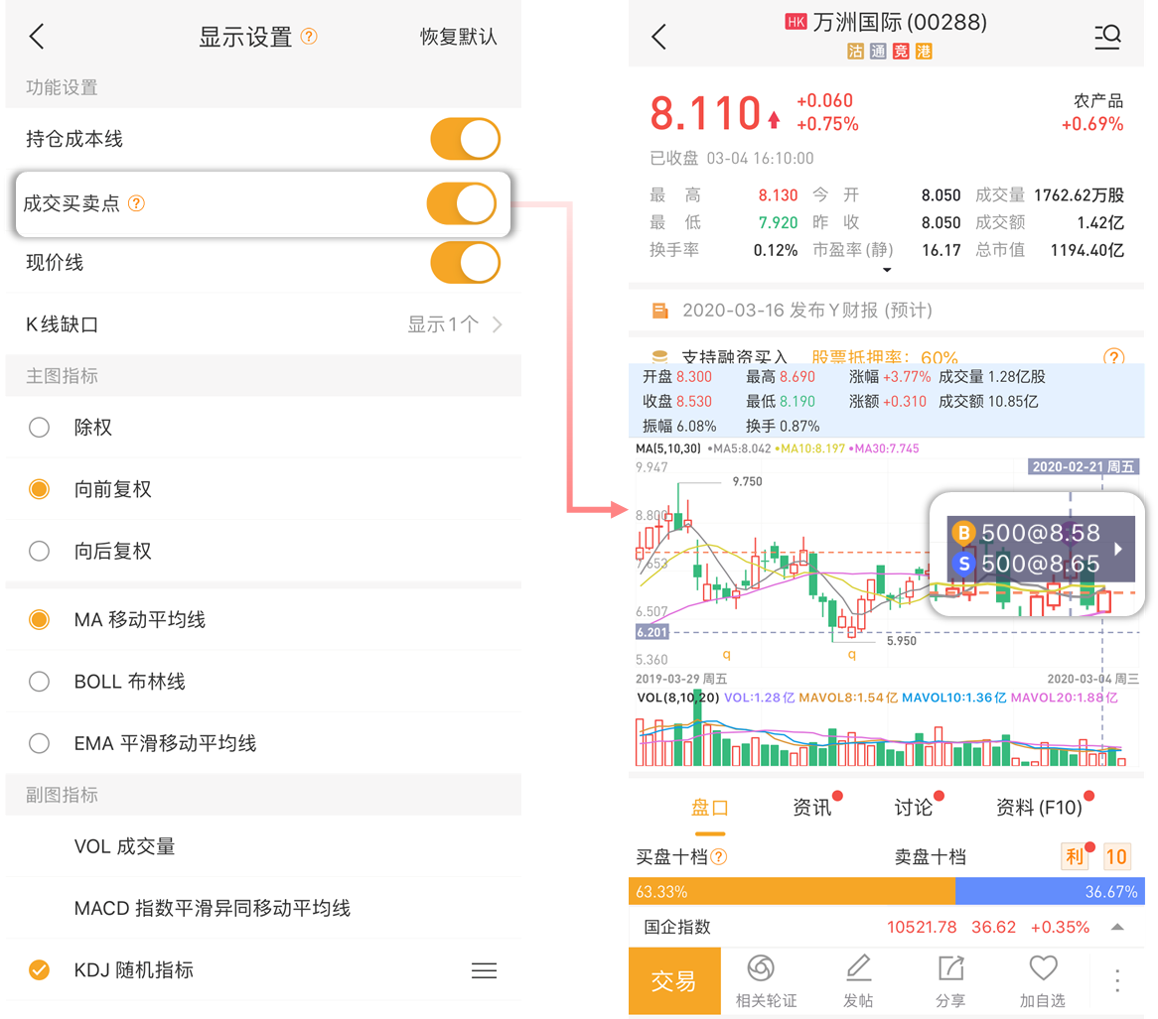The height and width of the screenshot is (1019, 1158).
Task: Tap the 利 badge in order book header
Action: (x=1075, y=857)
